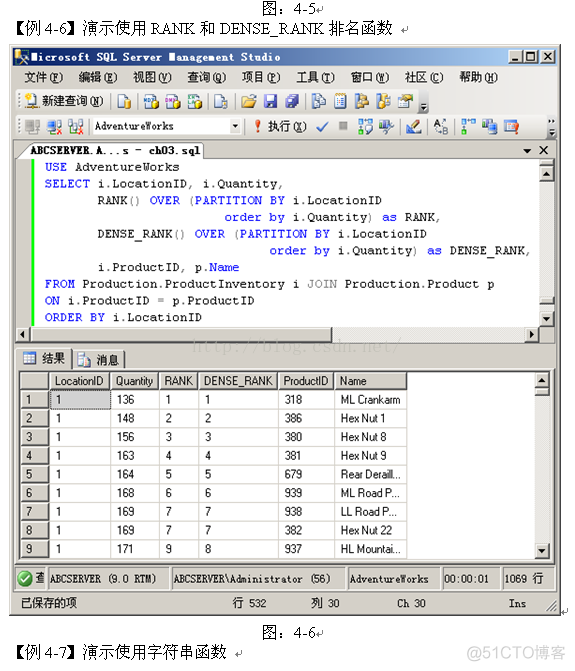Open the 窗口(W) menu
This screenshot has width=575, height=671.
[370, 77]
